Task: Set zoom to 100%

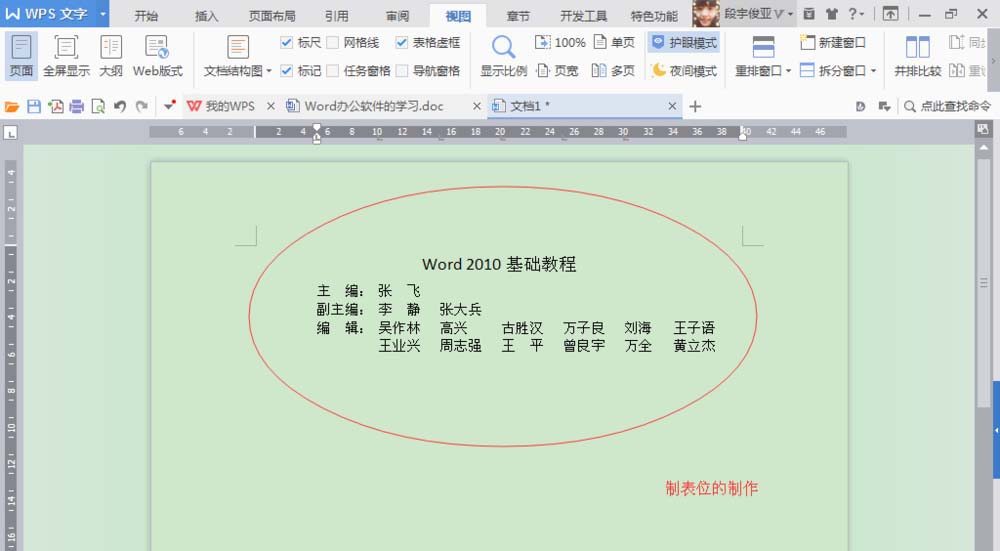Action: click(560, 43)
